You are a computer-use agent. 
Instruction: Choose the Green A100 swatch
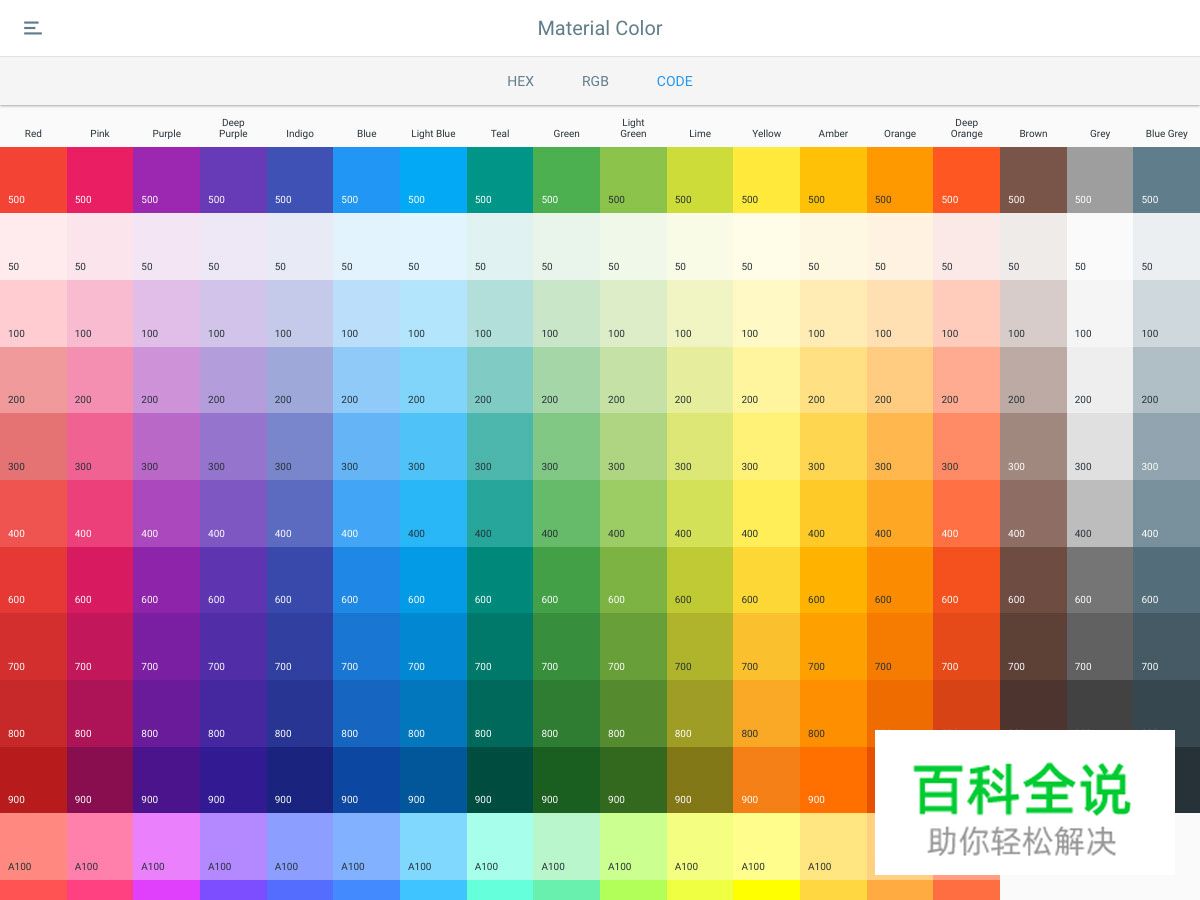click(566, 846)
